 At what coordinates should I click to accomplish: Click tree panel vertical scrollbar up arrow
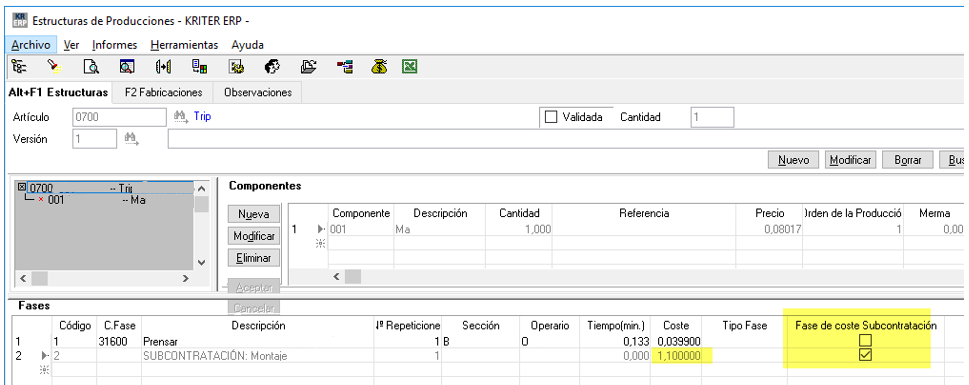(201, 187)
